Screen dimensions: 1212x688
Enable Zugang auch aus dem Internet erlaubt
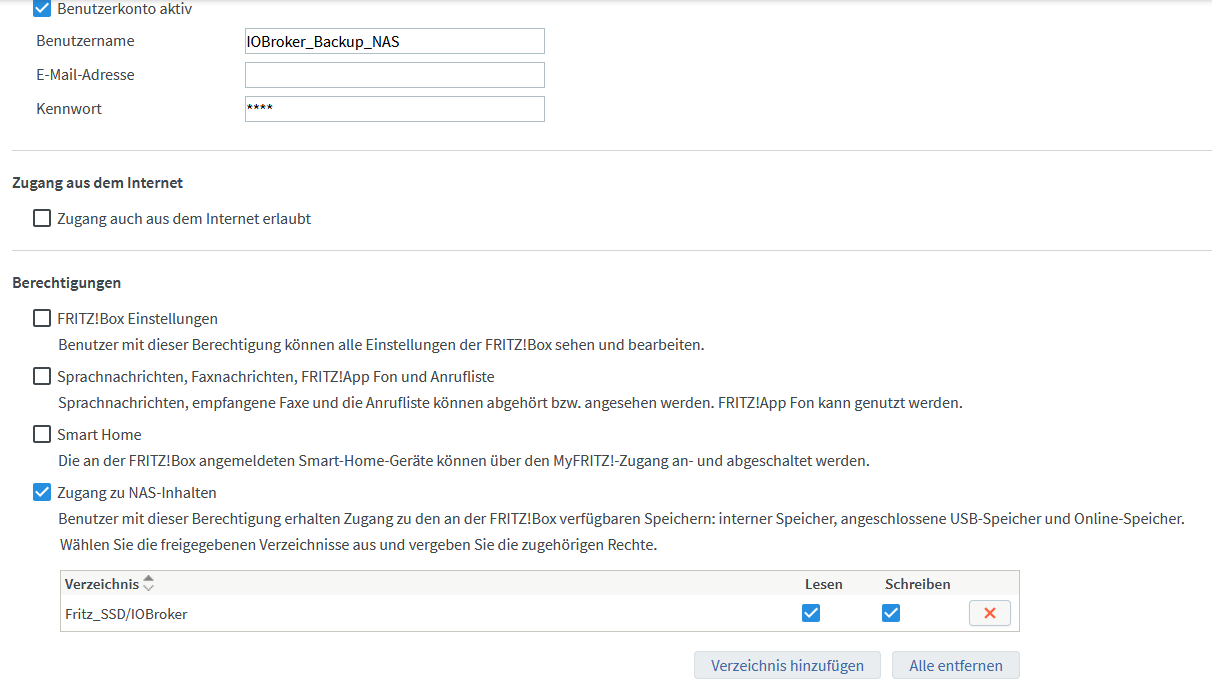[42, 218]
